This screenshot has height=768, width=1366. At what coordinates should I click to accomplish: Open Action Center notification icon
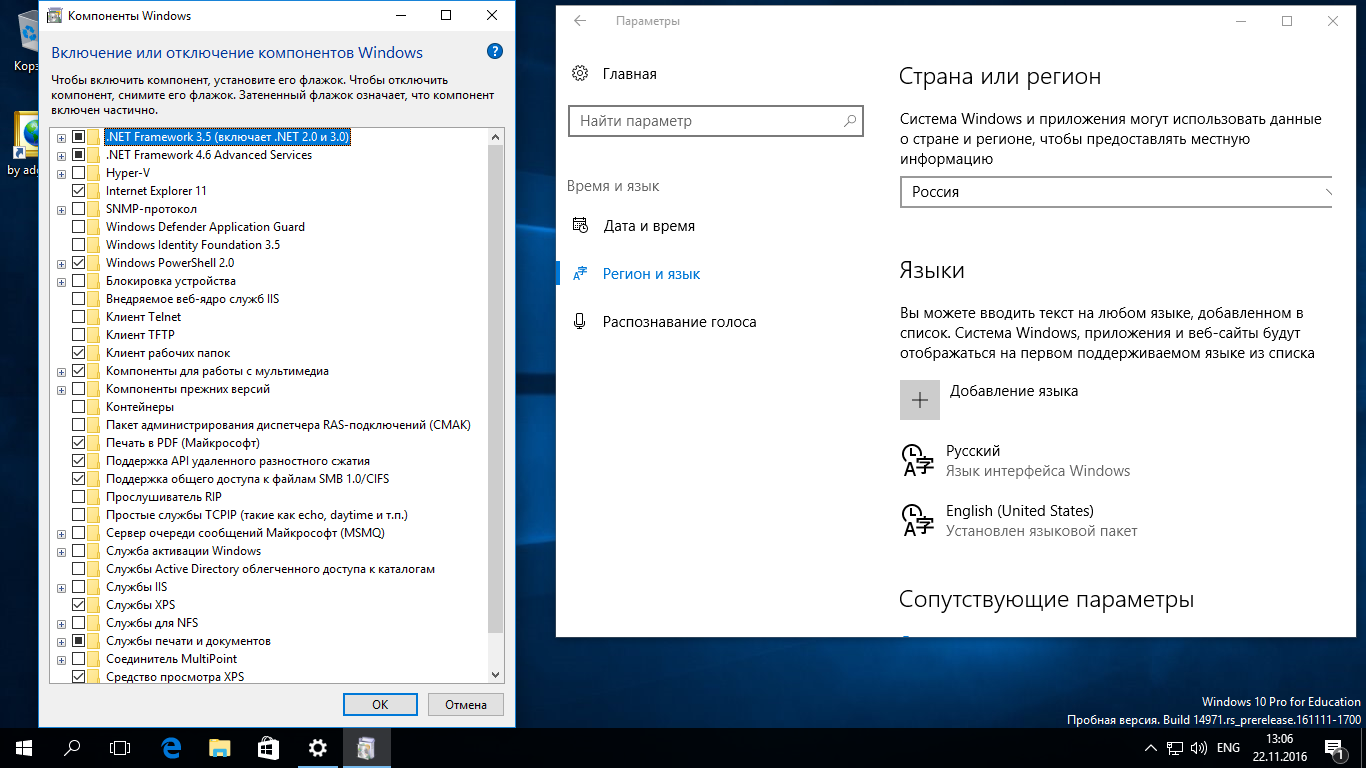(x=1333, y=747)
